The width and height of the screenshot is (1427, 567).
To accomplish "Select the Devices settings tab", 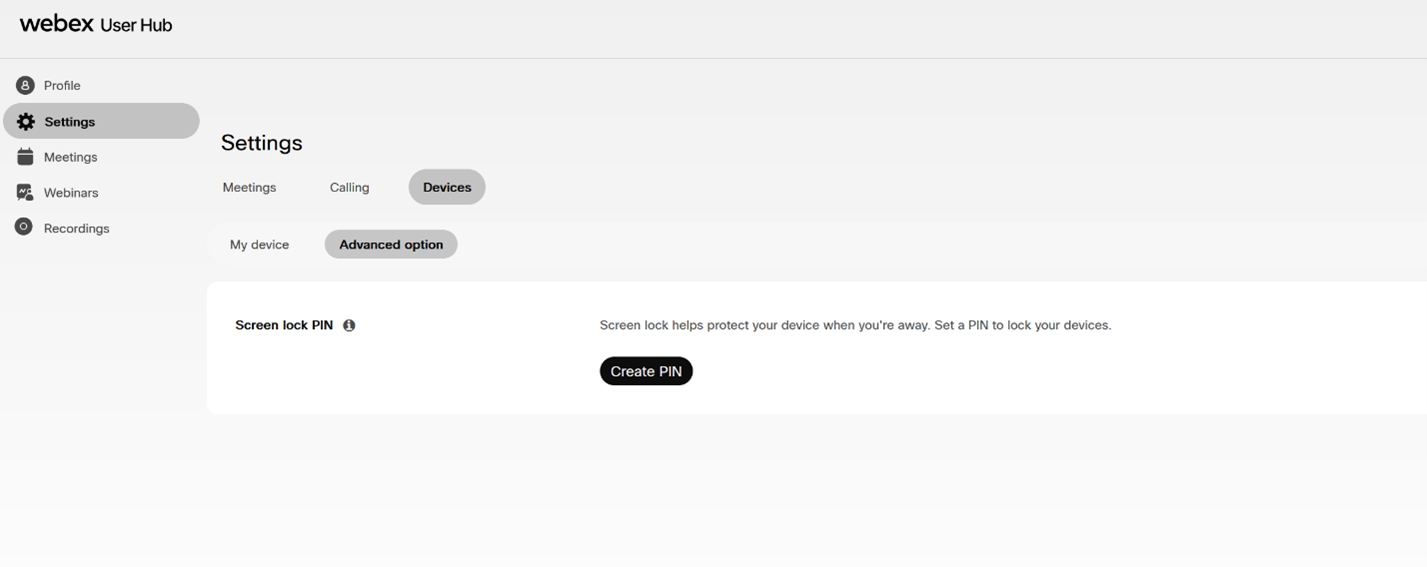I will 447,187.
